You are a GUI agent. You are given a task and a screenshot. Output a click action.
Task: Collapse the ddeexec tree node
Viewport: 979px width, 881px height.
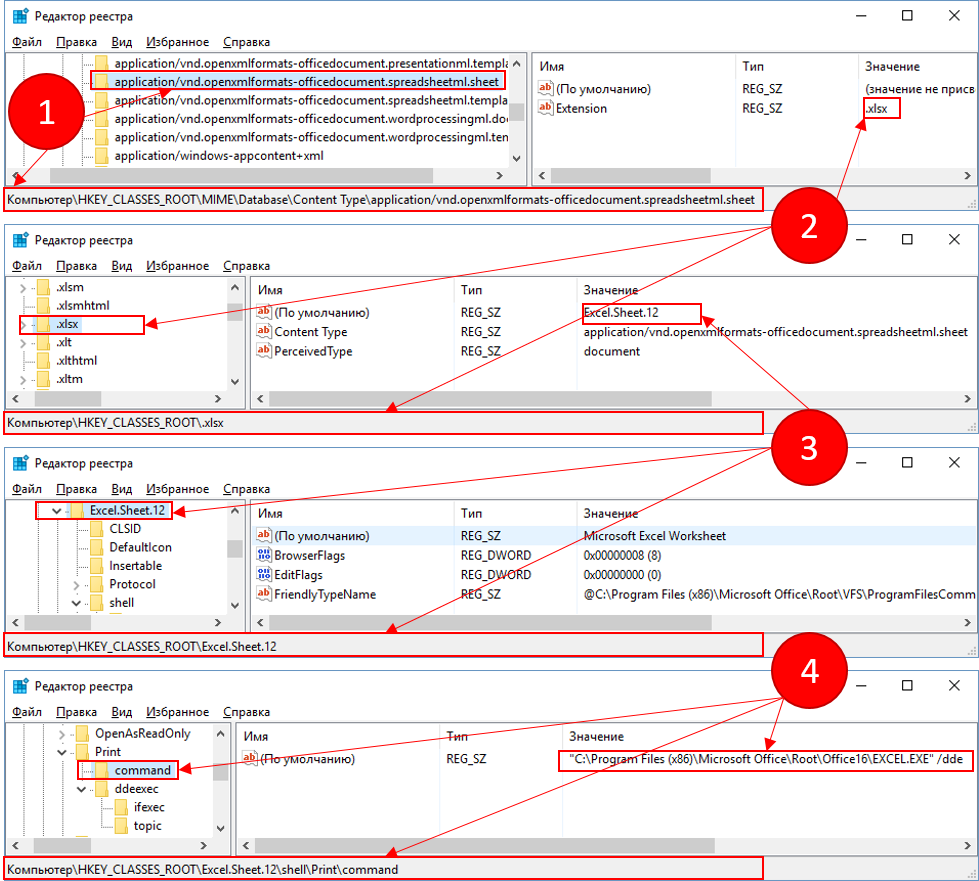(76, 789)
